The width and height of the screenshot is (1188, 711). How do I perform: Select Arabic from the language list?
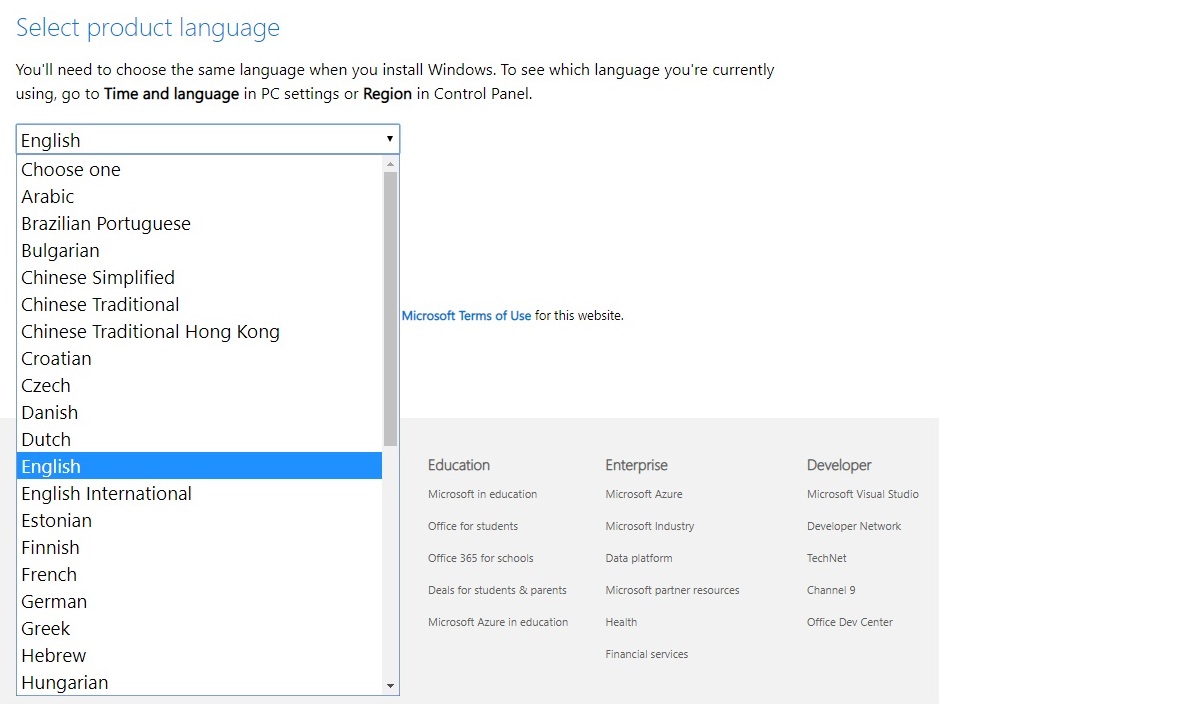pyautogui.click(x=48, y=197)
